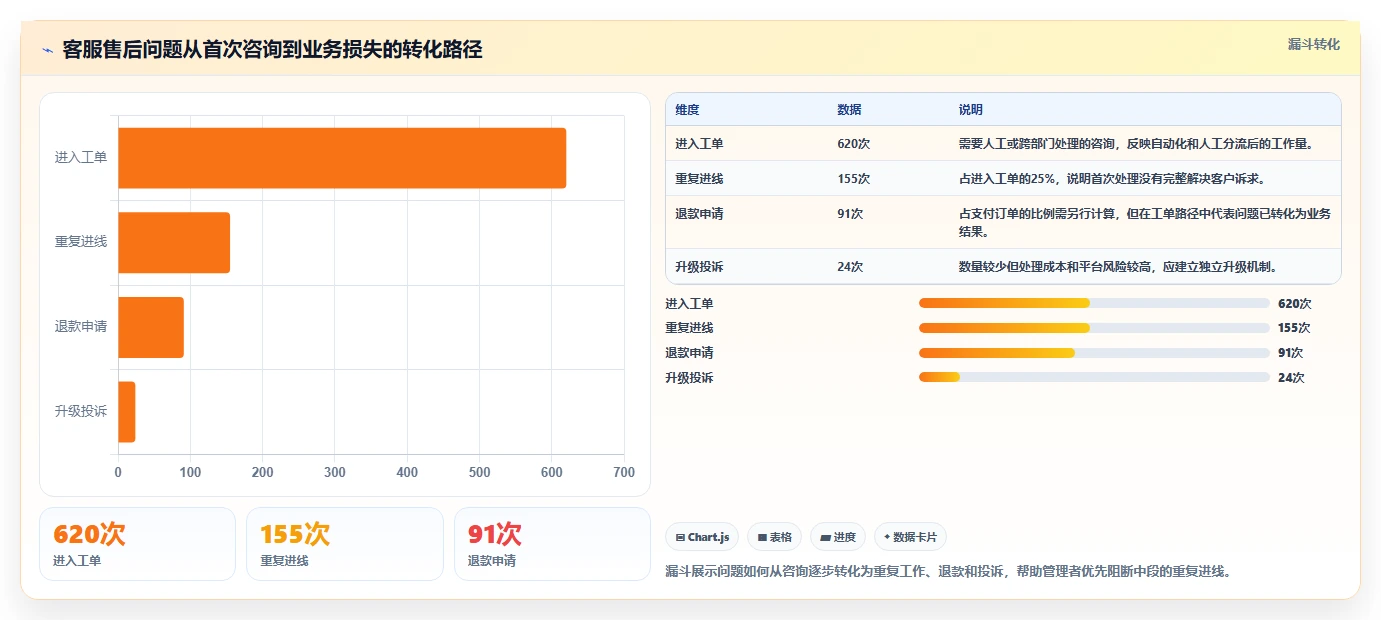Image resolution: width=1381 pixels, height=620 pixels.
Task: Click the 升级投诉 bar in the chart
Action: tap(127, 411)
